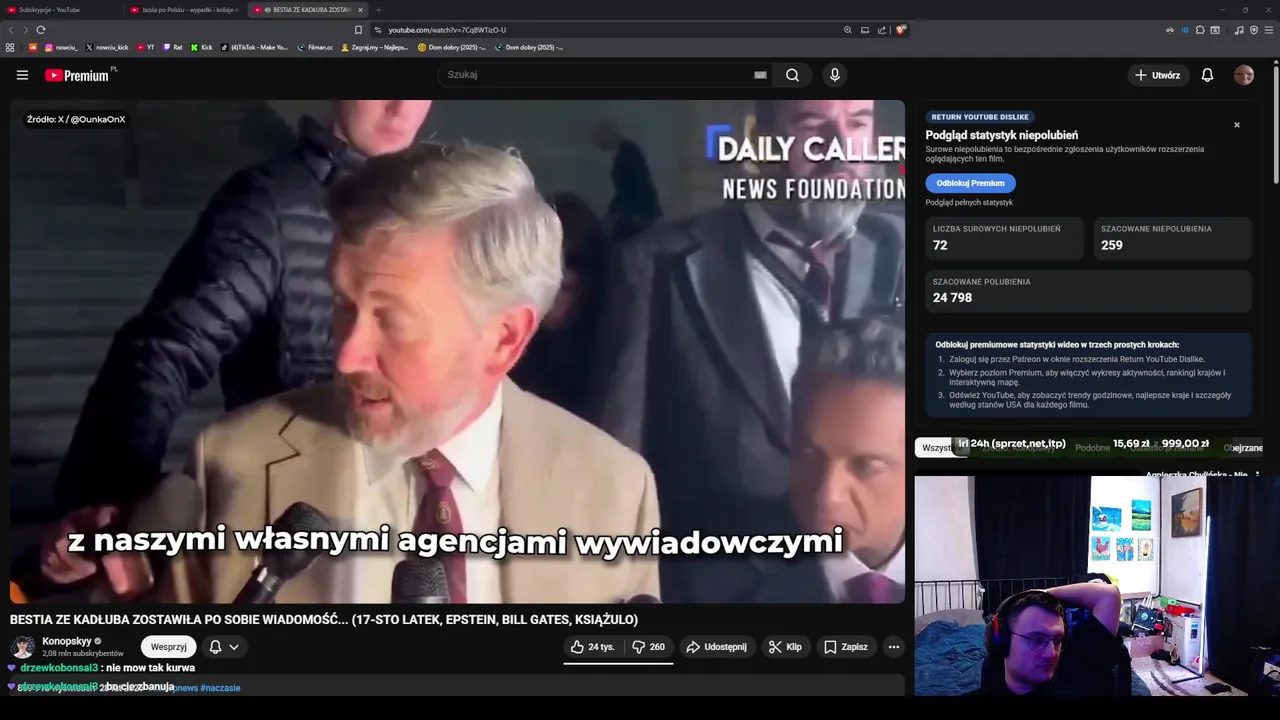The width and height of the screenshot is (1280, 720).
Task: Save video to playlist with Zapisz
Action: pyautogui.click(x=845, y=647)
